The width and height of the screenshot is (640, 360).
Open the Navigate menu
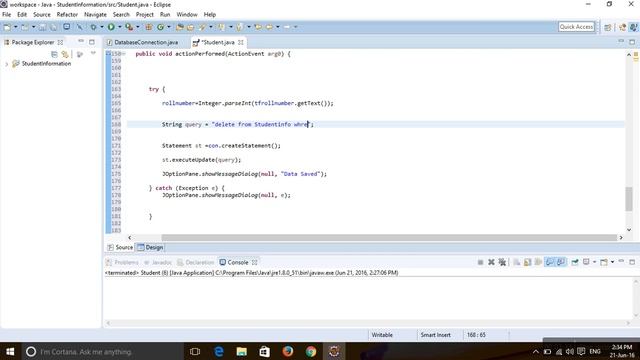coord(95,14)
